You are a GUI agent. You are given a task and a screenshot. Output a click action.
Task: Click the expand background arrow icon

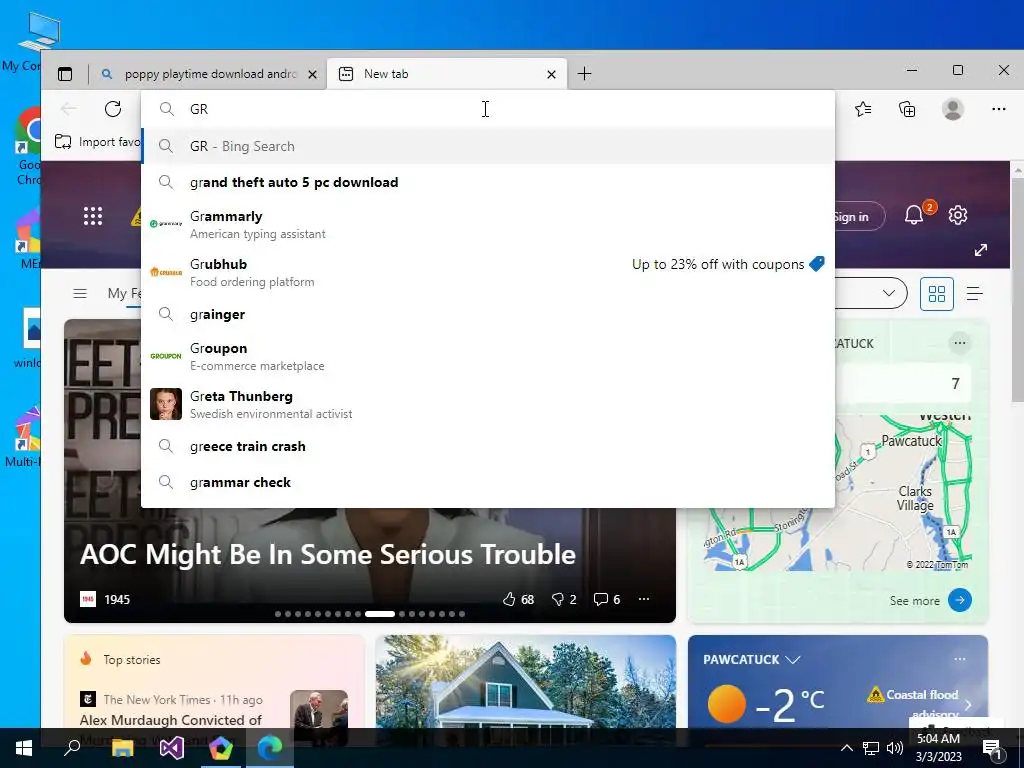click(980, 250)
